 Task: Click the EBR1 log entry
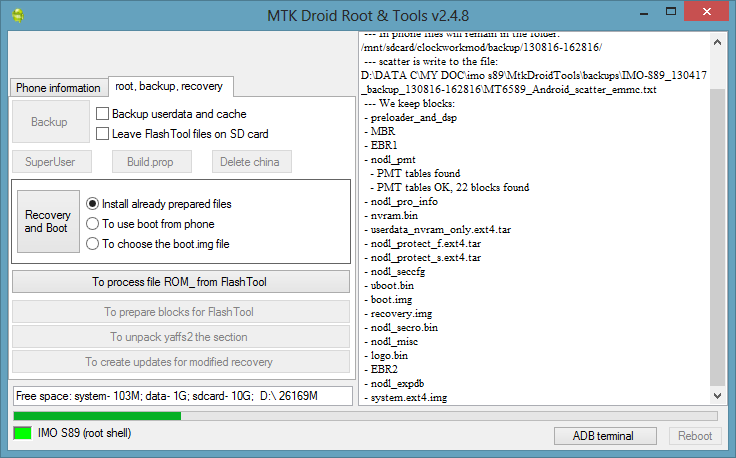coord(381,145)
